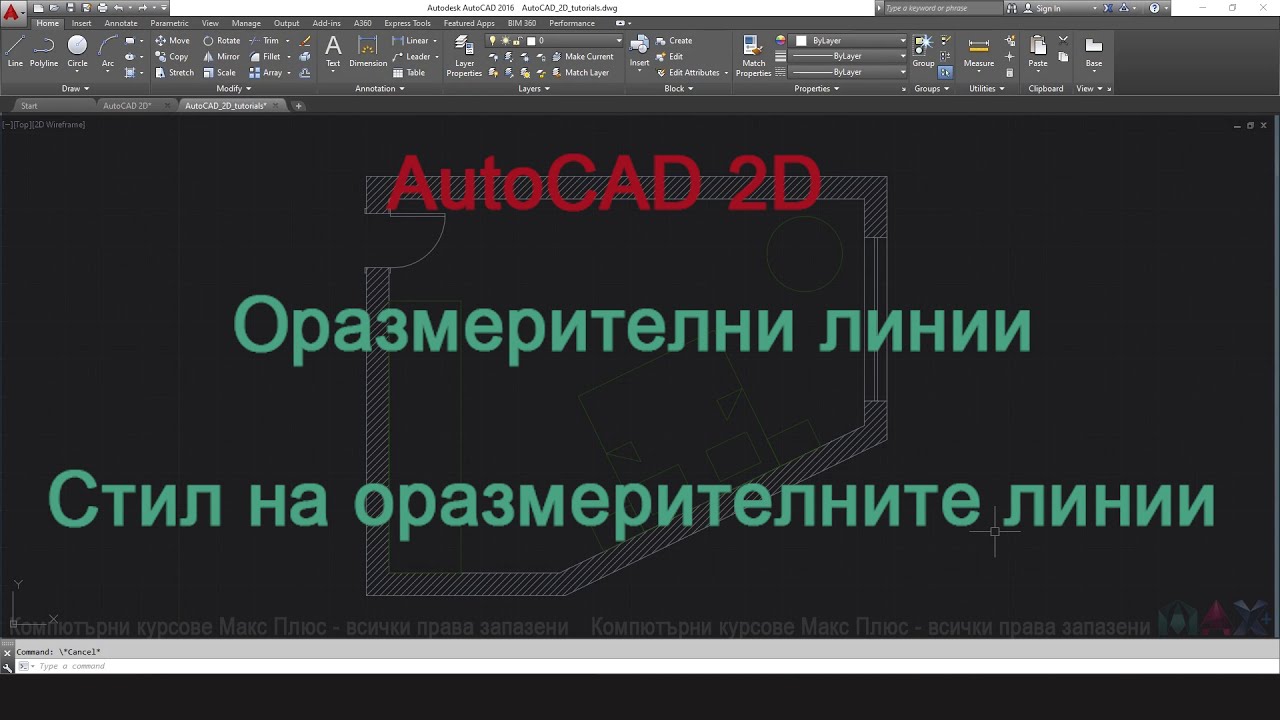Click the Leader tool
This screenshot has width=1280, height=720.
[411, 57]
